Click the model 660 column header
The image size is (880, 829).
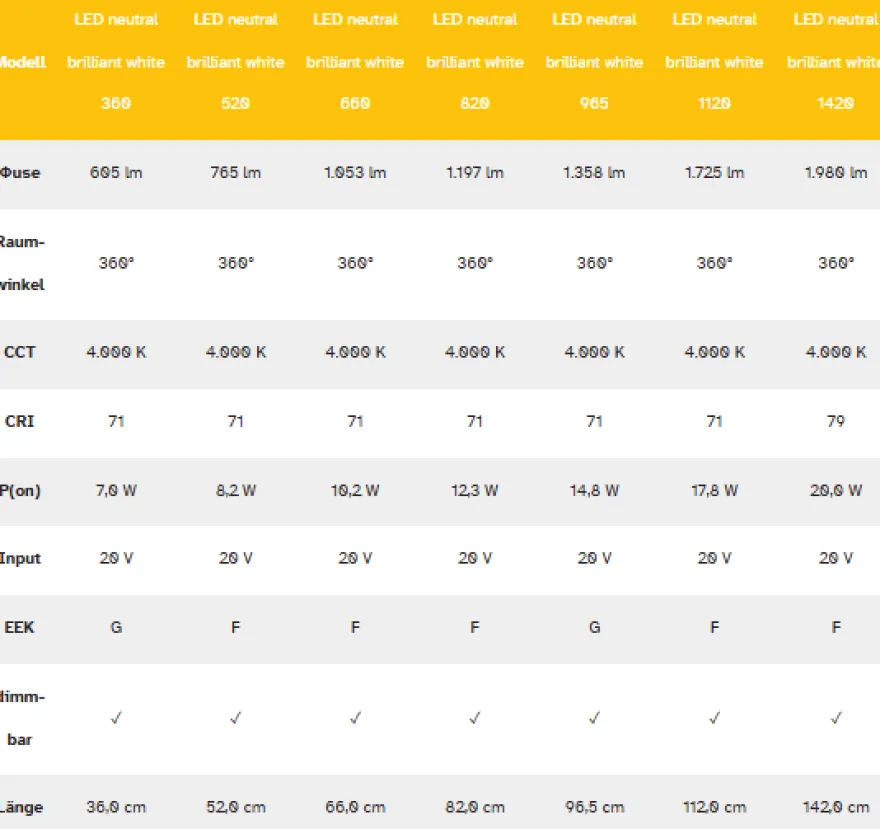click(x=355, y=62)
